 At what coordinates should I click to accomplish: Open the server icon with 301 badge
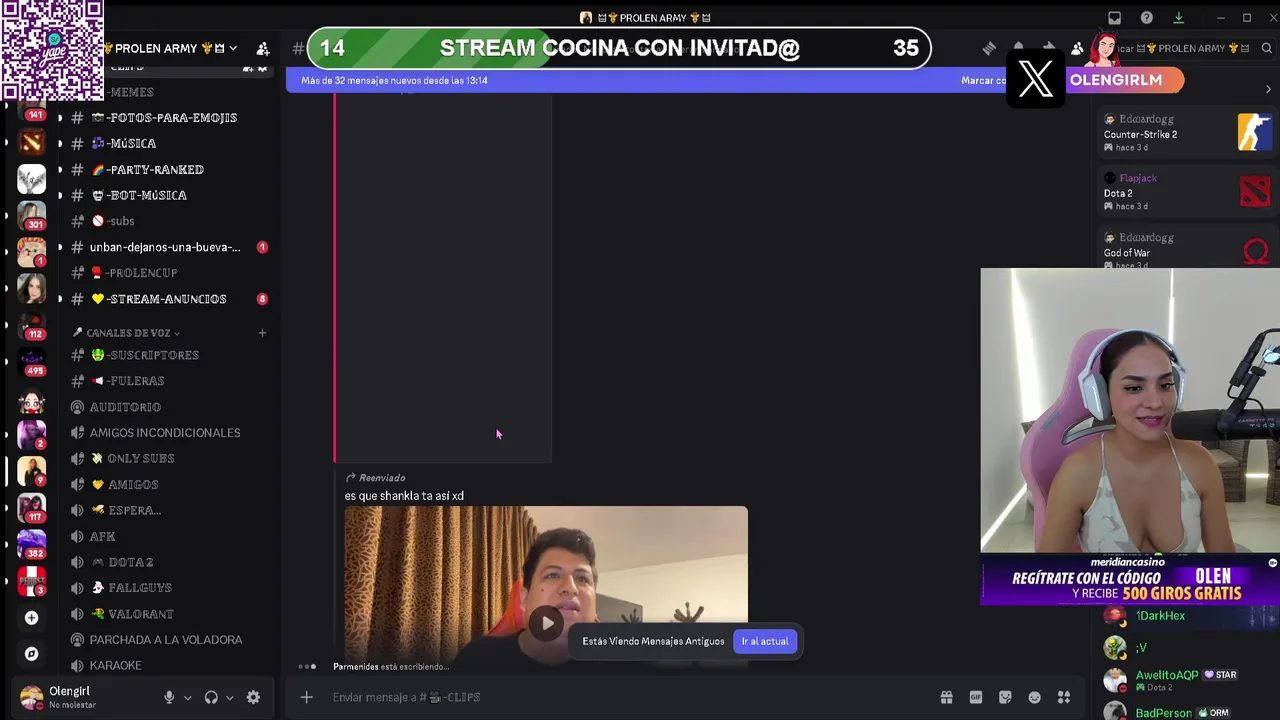pos(31,214)
